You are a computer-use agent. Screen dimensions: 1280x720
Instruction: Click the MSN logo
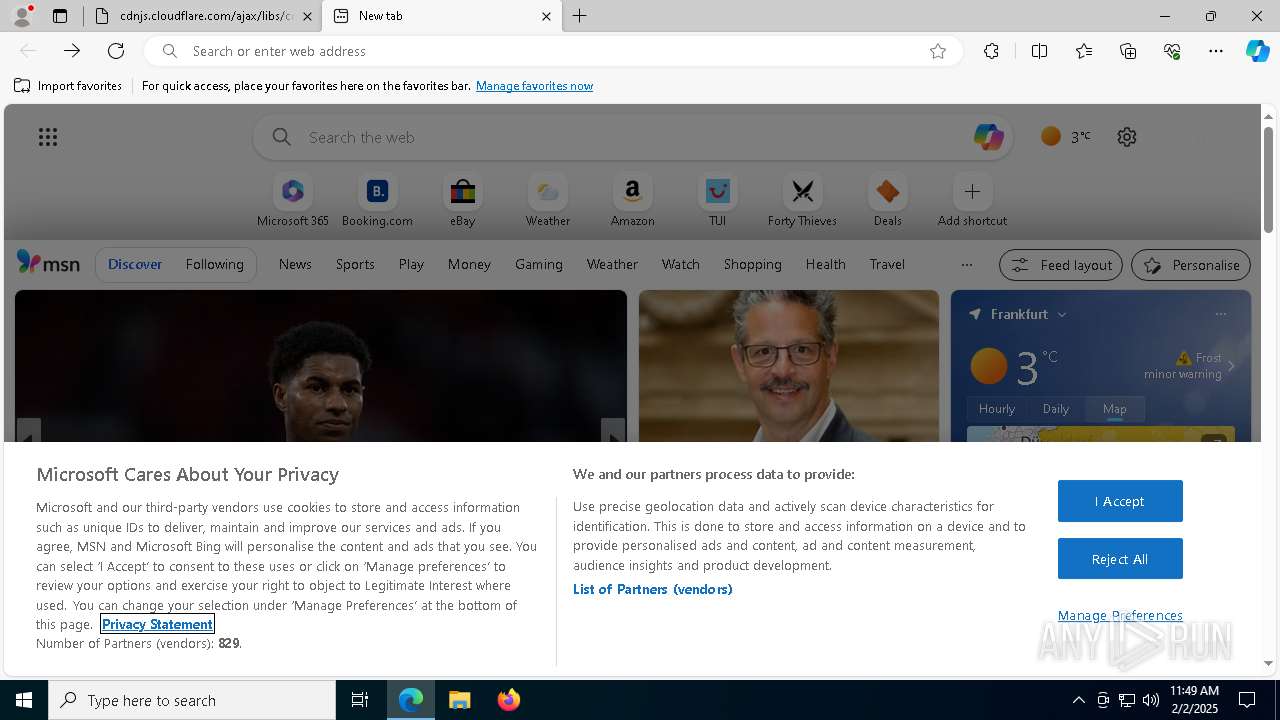48,263
